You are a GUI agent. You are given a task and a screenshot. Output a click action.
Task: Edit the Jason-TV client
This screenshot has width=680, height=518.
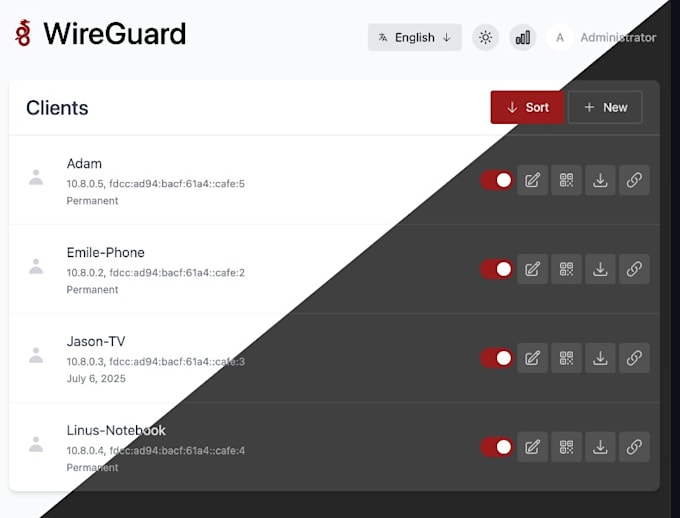click(533, 358)
